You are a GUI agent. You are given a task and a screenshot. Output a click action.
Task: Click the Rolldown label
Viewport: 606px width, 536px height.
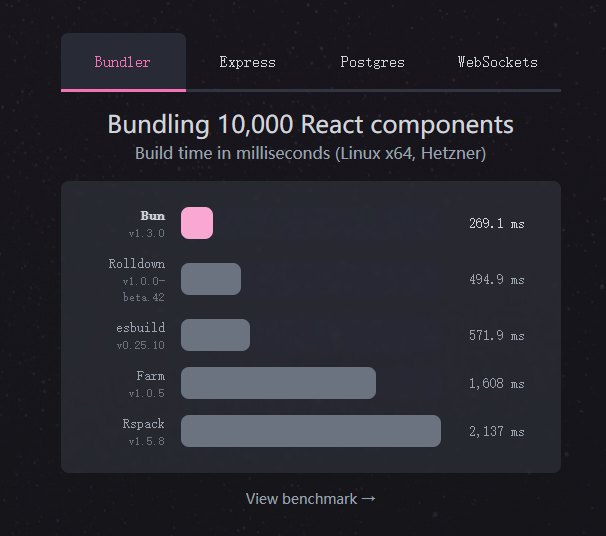click(x=137, y=264)
